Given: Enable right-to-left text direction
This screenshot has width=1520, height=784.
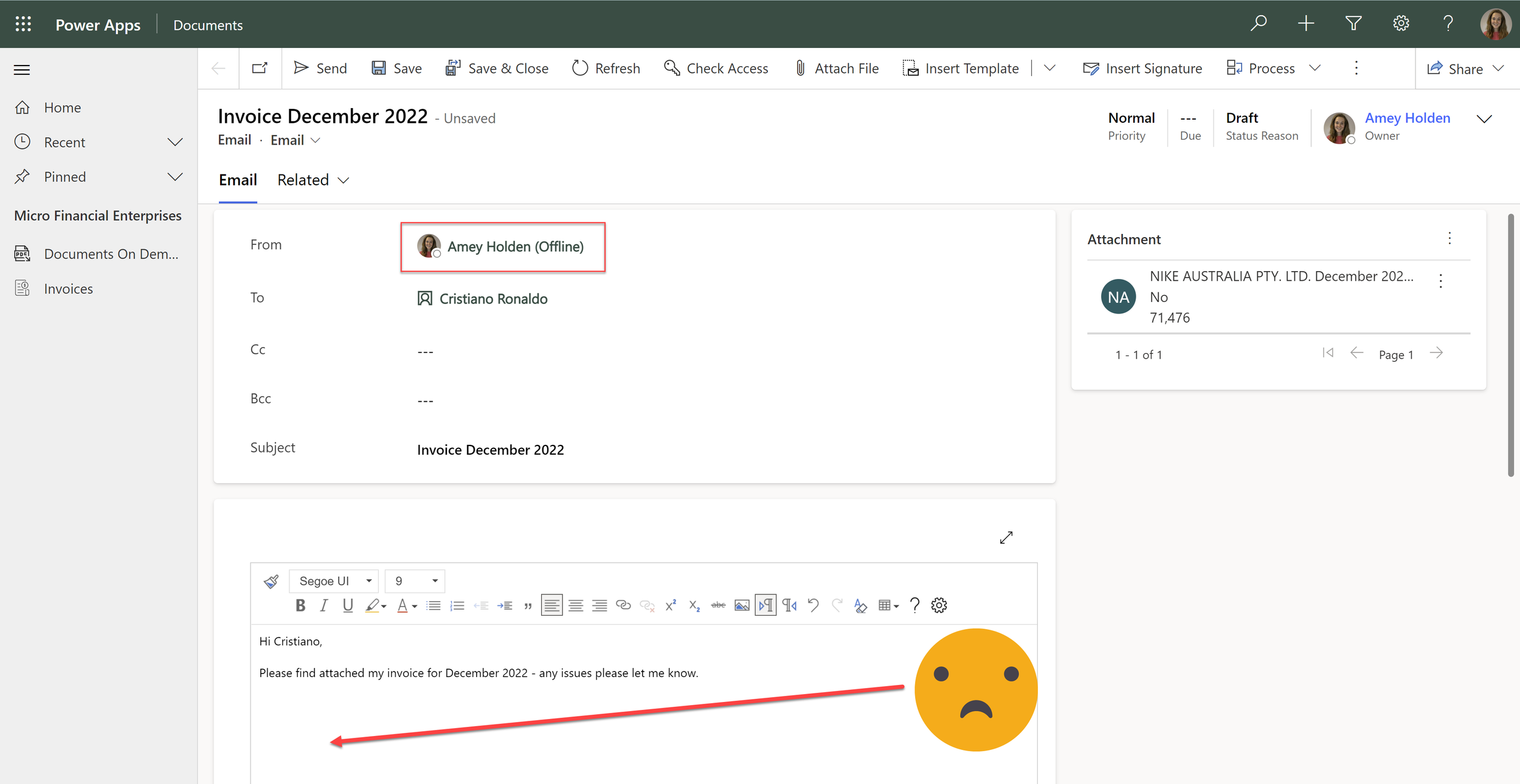Looking at the screenshot, I should point(788,605).
